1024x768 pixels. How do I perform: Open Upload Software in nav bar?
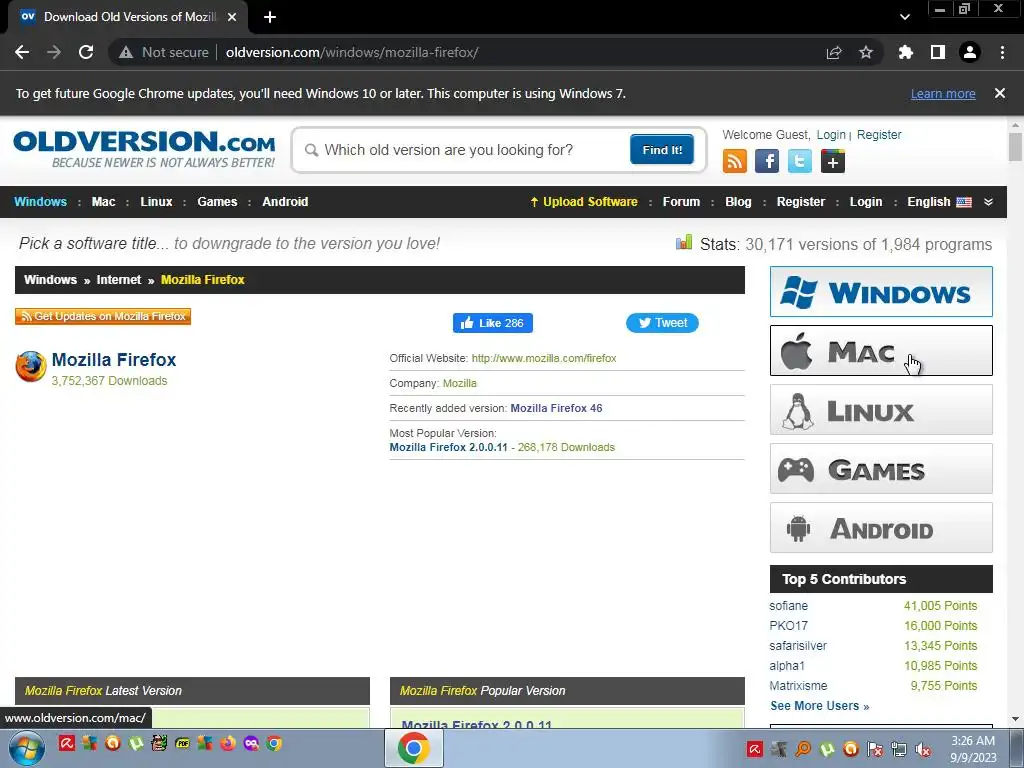coord(584,202)
